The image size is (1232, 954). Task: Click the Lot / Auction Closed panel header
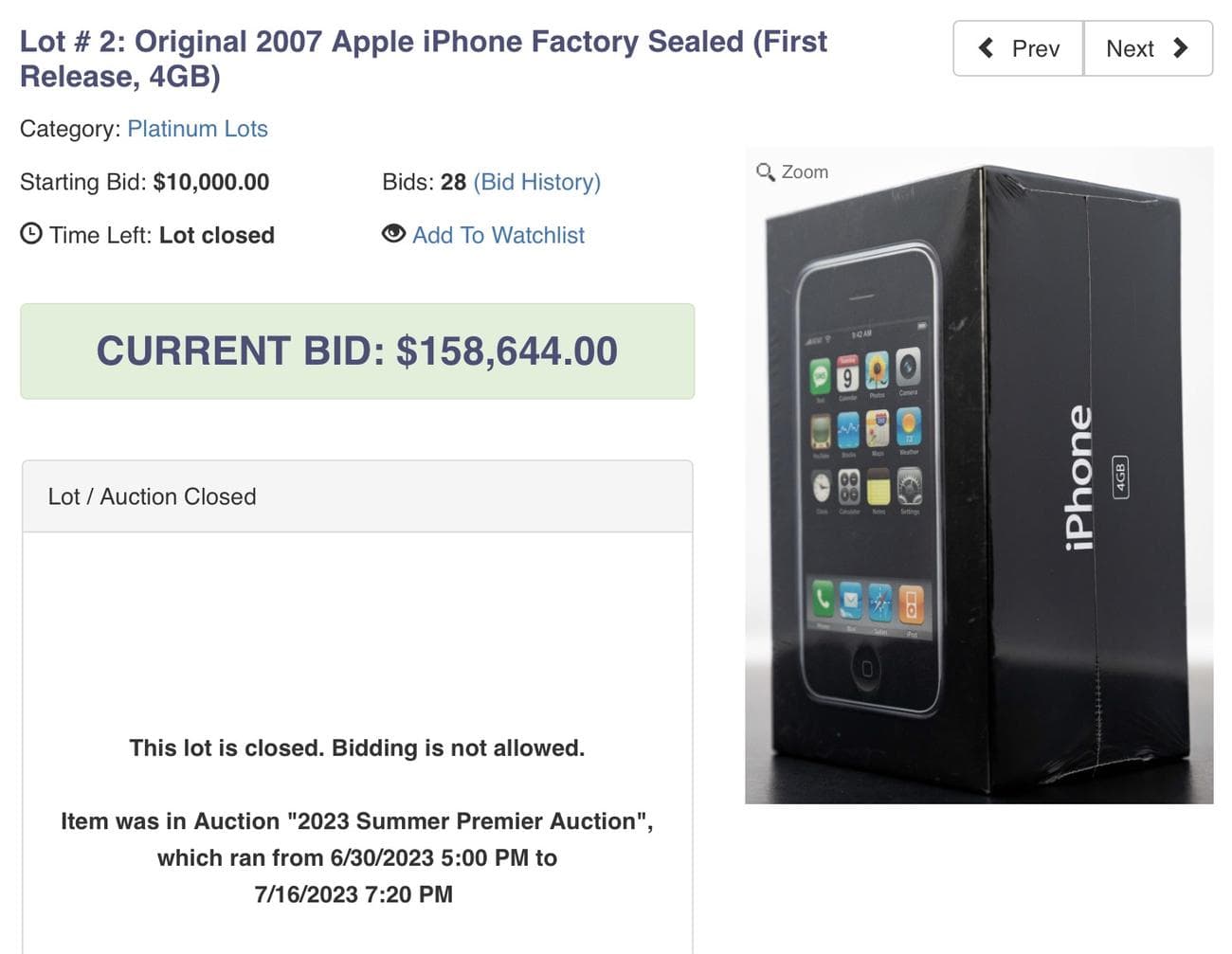point(152,495)
